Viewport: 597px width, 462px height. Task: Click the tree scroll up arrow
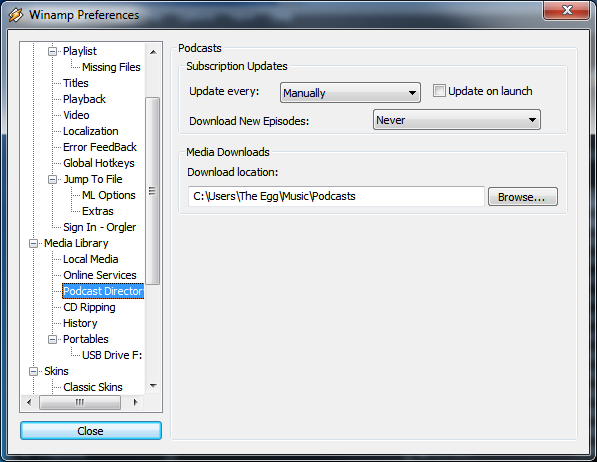point(153,52)
